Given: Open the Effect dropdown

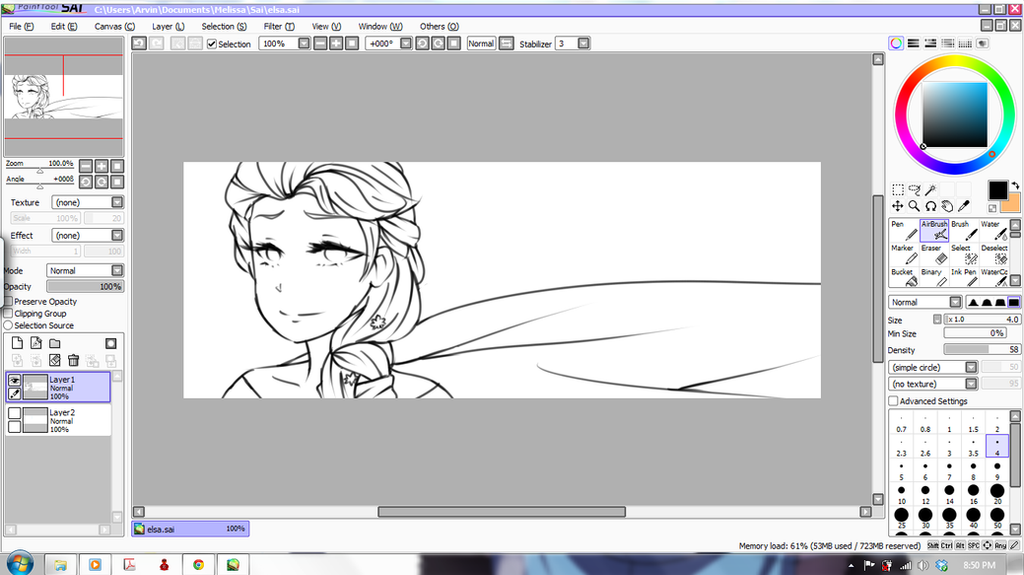Looking at the screenshot, I should pyautogui.click(x=117, y=235).
